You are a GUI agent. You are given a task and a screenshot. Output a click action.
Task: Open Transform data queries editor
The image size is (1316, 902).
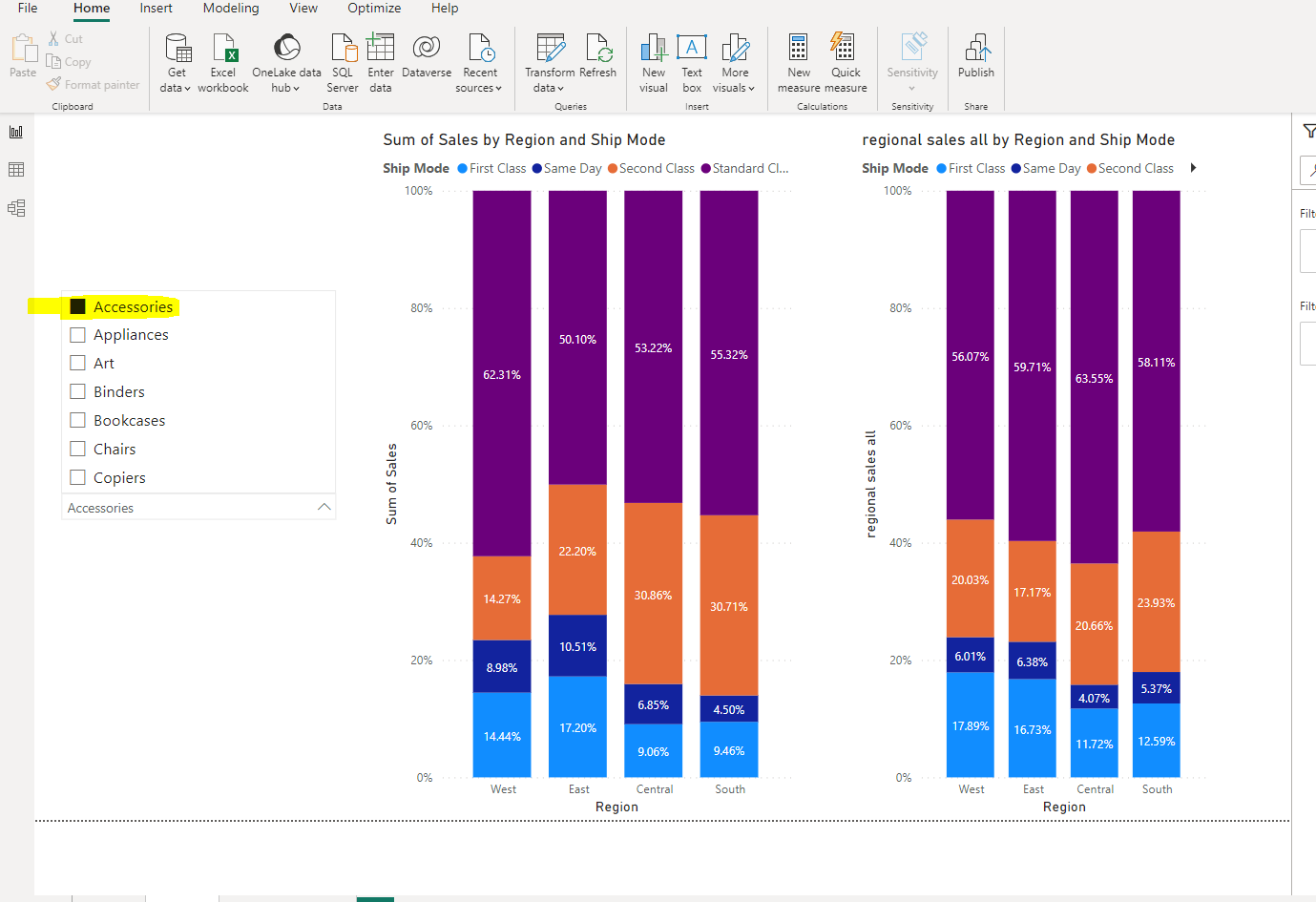coord(550,63)
